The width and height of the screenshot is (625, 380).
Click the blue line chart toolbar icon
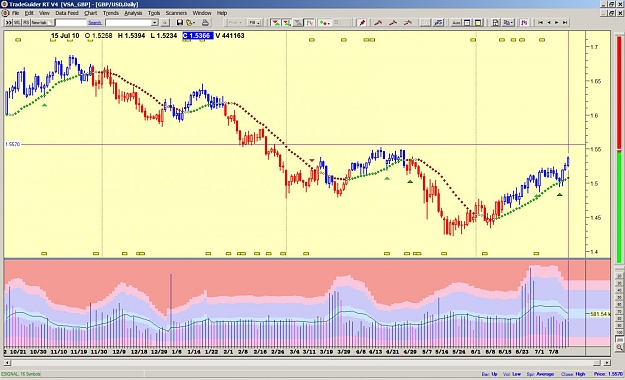click(438, 23)
